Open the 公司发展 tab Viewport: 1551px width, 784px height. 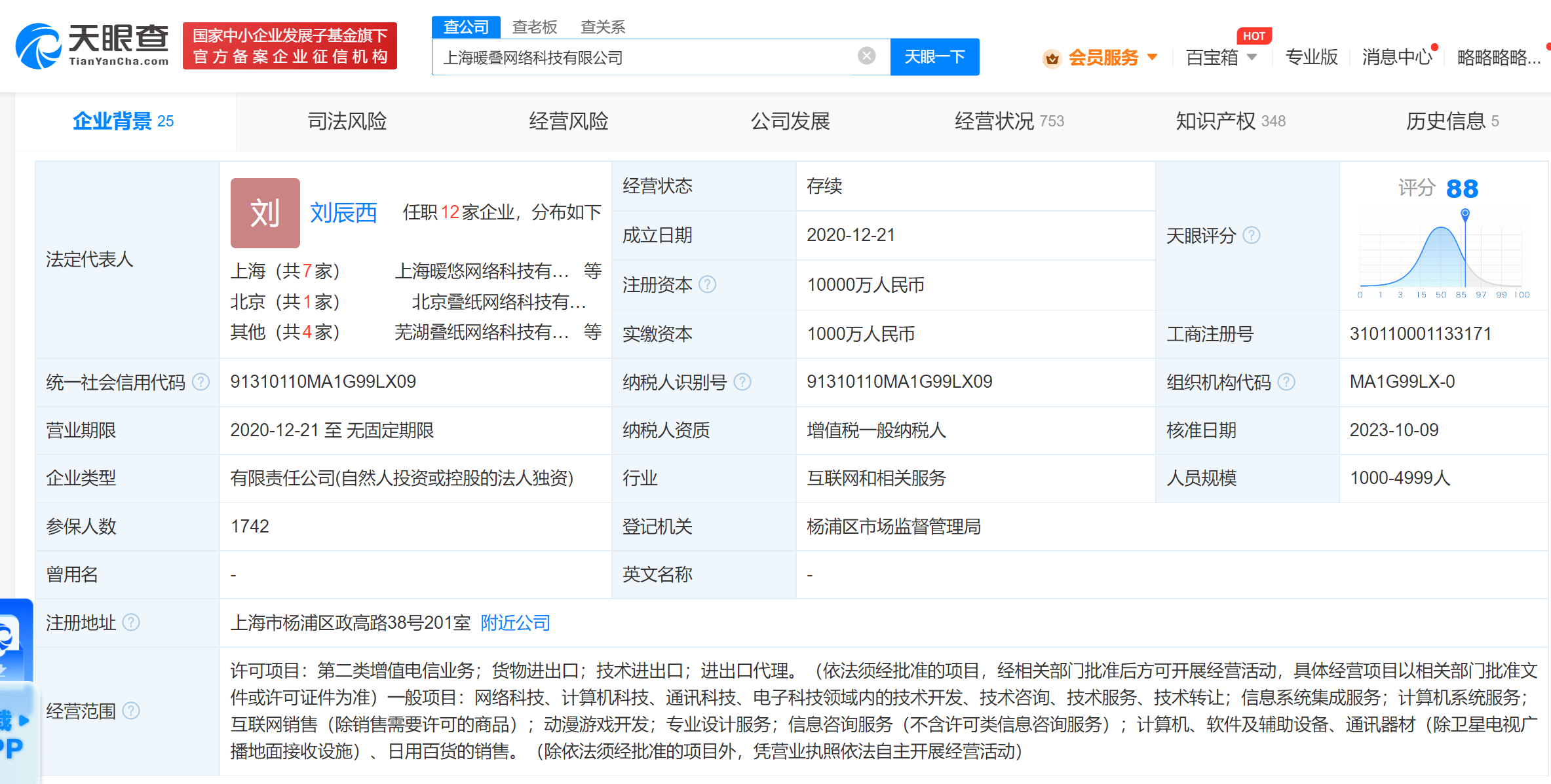(x=790, y=121)
